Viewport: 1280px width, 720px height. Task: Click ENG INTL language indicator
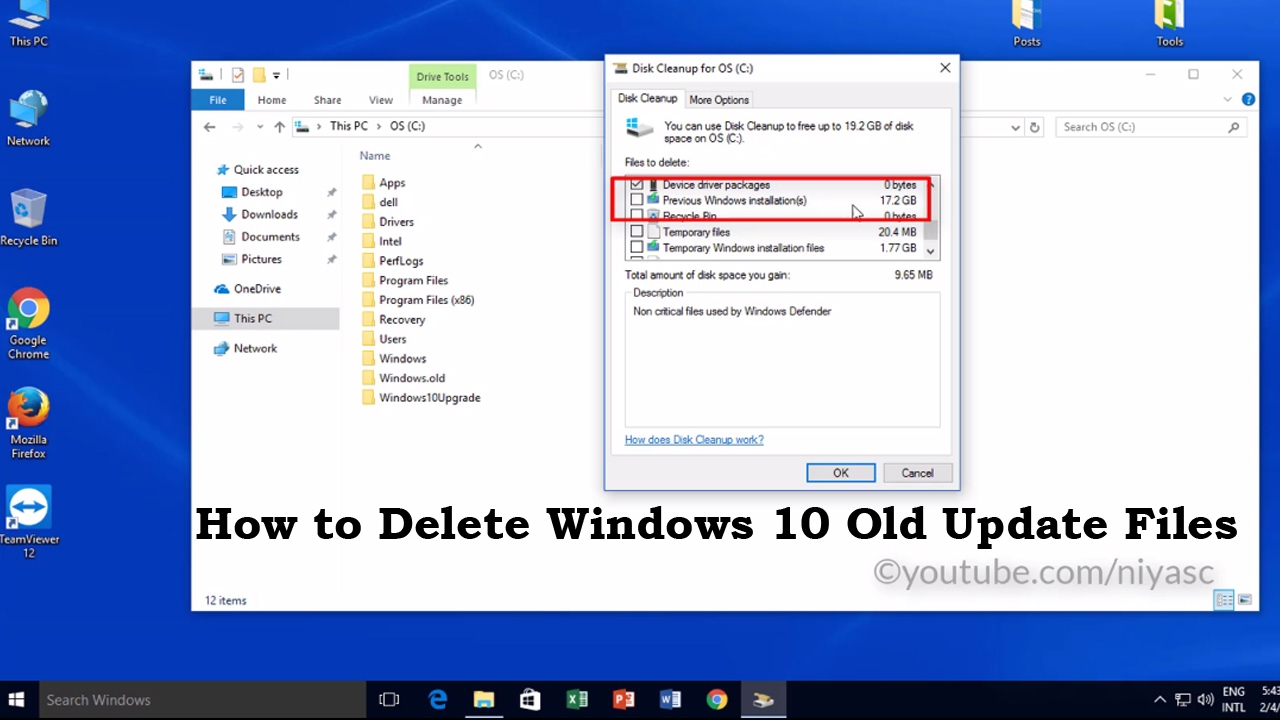(1234, 700)
